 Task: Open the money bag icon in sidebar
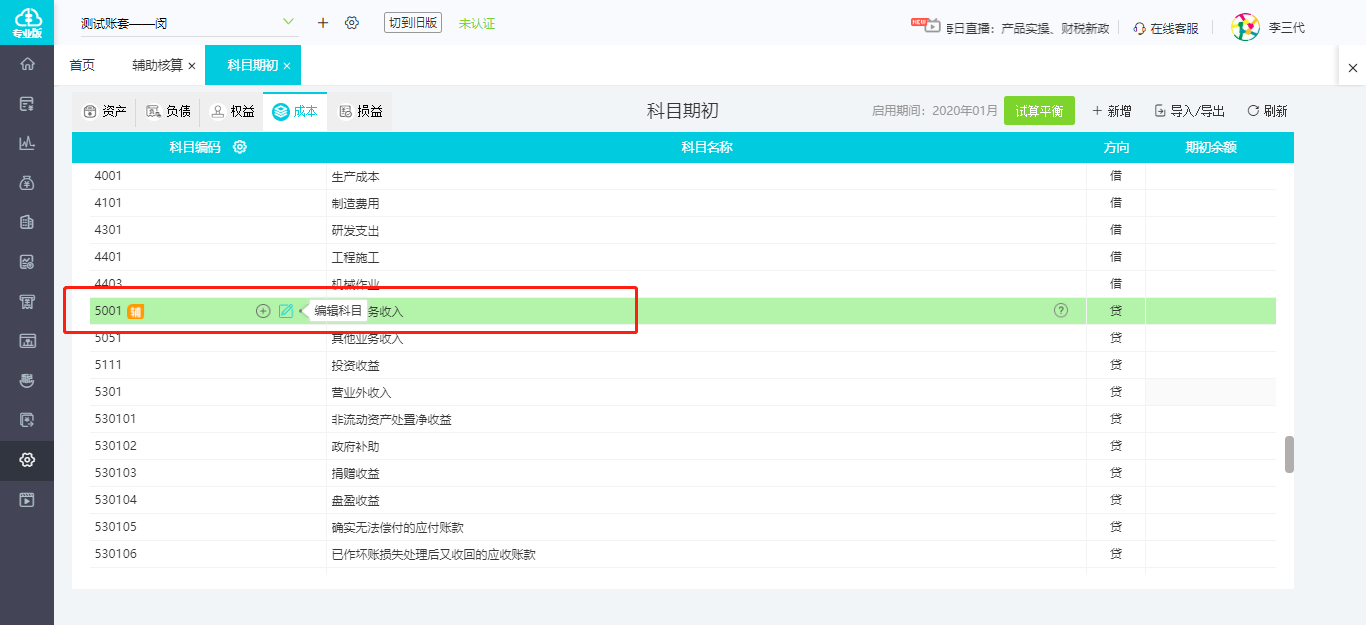27,183
